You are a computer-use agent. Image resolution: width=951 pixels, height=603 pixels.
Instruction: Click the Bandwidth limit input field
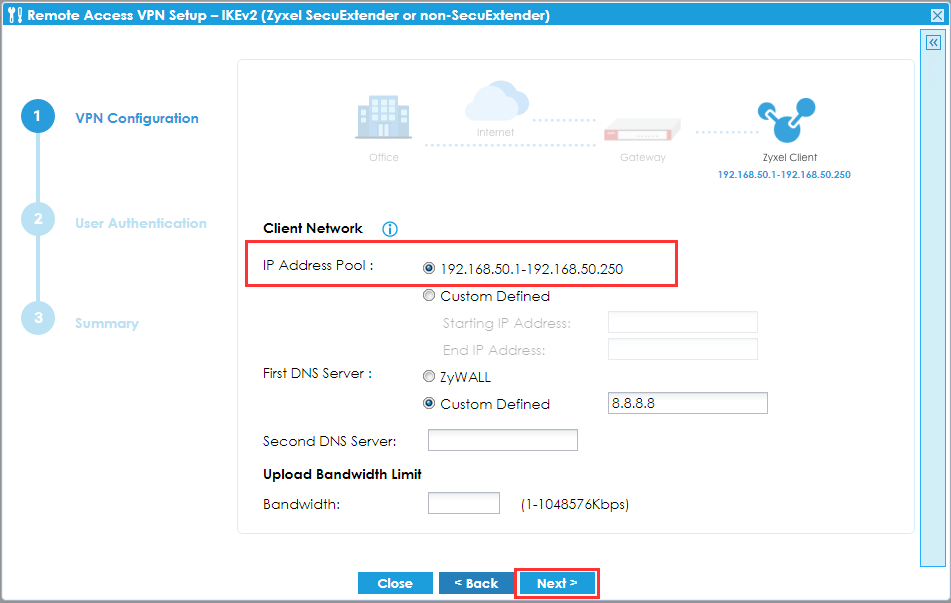point(463,503)
